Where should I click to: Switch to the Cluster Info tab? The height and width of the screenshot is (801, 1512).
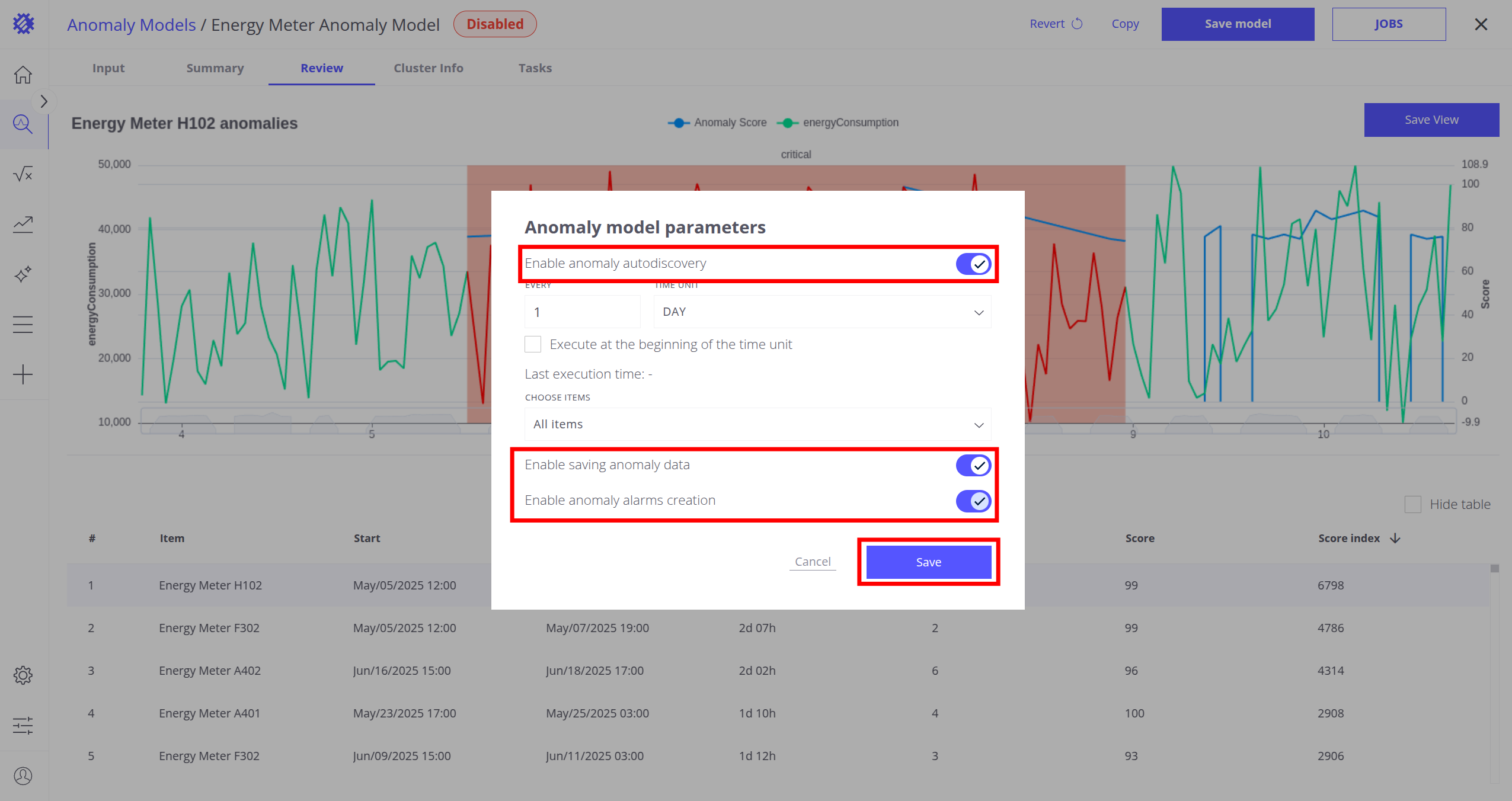coord(428,68)
